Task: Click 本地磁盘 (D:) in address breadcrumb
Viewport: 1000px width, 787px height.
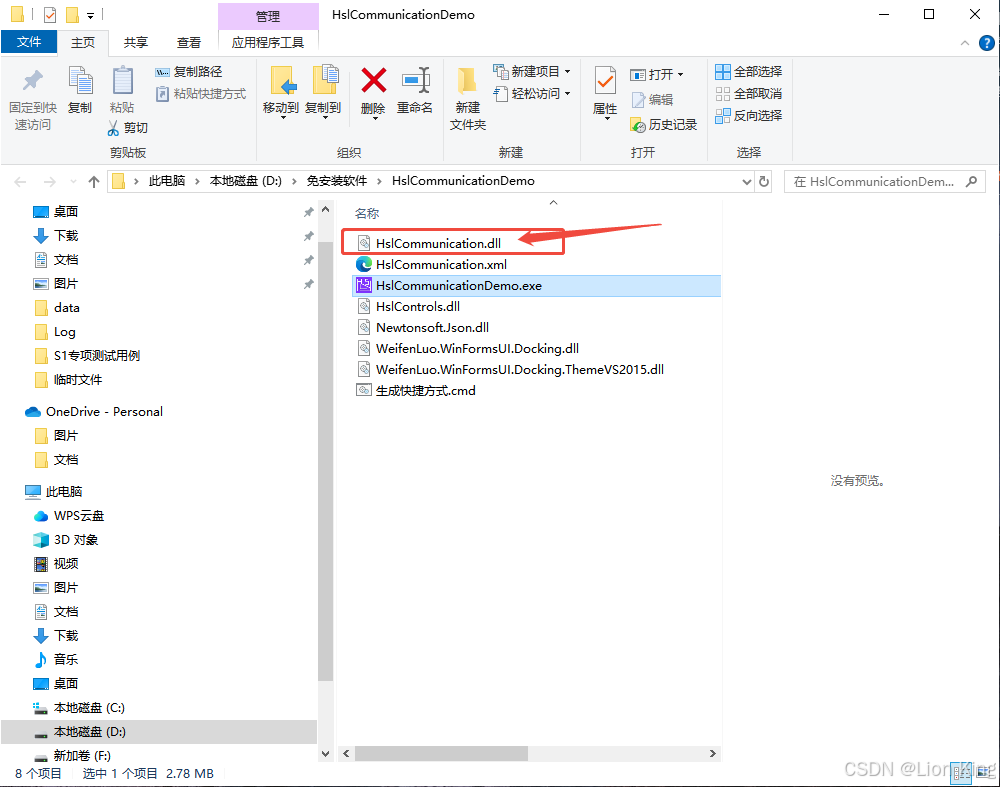Action: (x=246, y=181)
